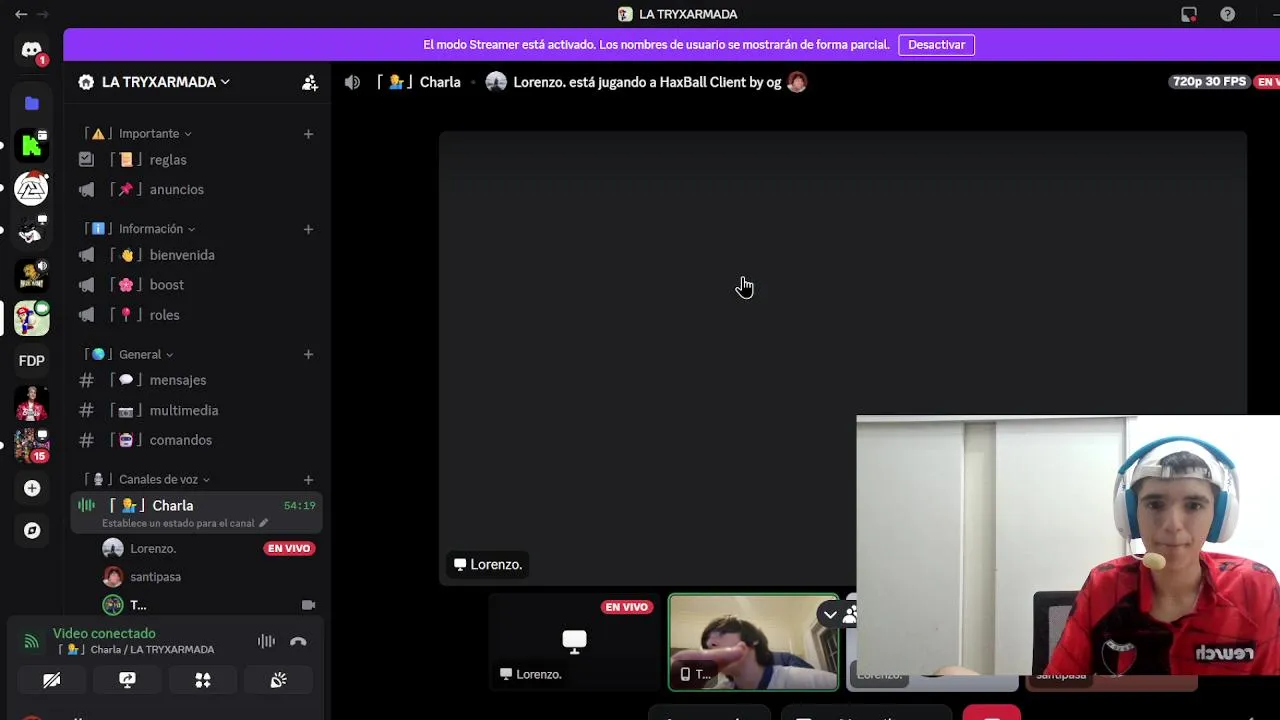Image resolution: width=1280 pixels, height=720 pixels.
Task: Open the bienvenida channel
Action: [x=196, y=255]
